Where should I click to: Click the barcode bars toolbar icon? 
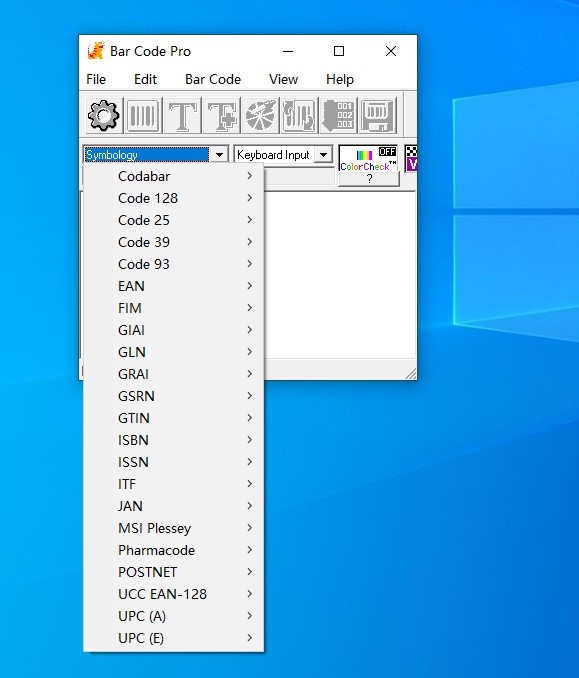tap(143, 115)
